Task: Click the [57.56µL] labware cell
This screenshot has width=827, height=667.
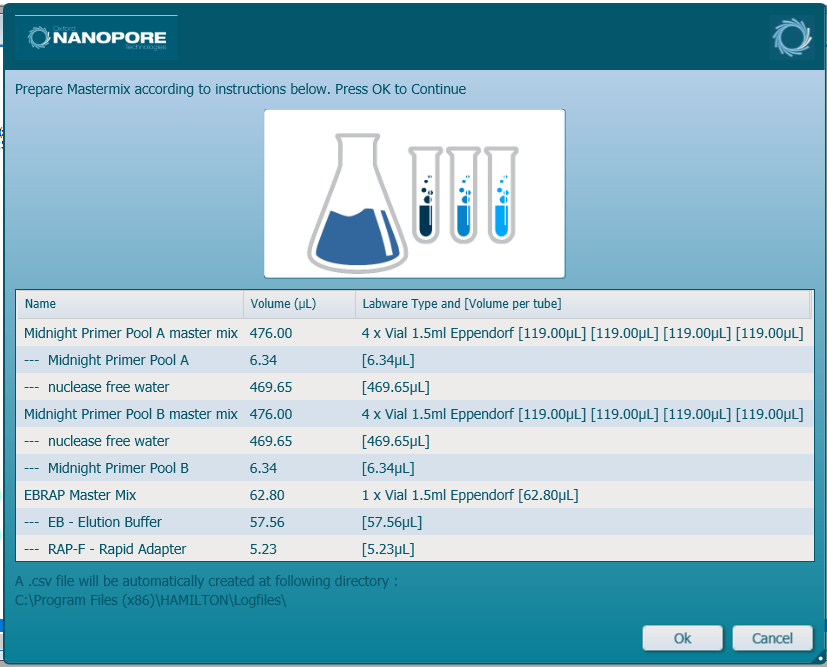Action: (x=392, y=522)
